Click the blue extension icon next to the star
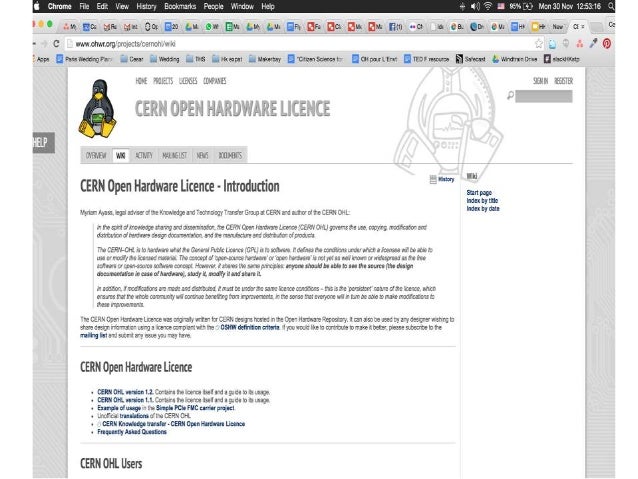Viewport: 638px width, 479px height. tap(552, 44)
